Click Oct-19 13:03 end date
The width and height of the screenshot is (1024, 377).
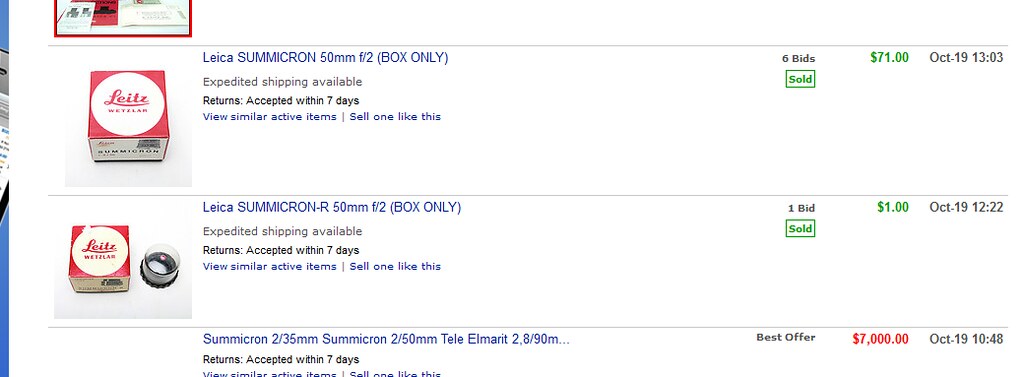[966, 57]
